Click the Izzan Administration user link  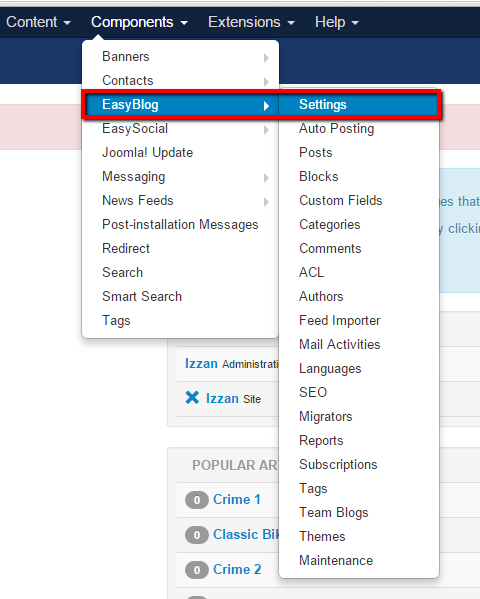201,363
